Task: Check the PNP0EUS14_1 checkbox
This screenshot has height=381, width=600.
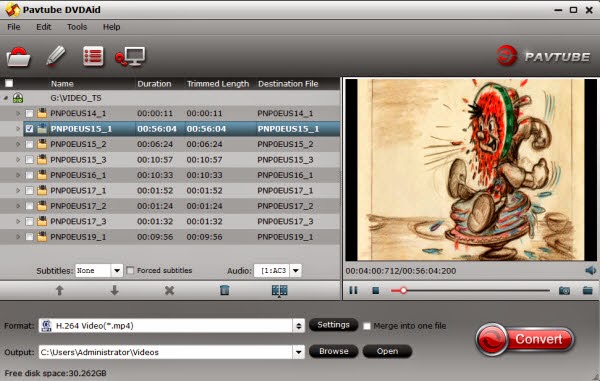Action: (29, 114)
